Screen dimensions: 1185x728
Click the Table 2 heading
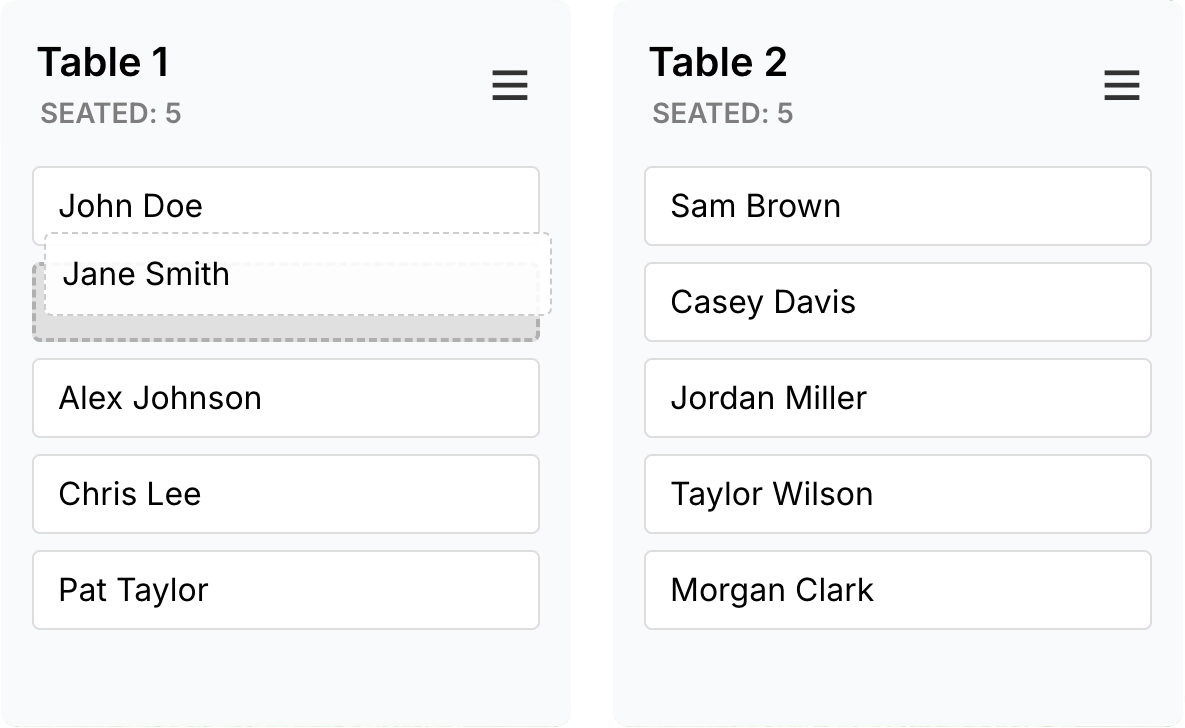coord(719,62)
